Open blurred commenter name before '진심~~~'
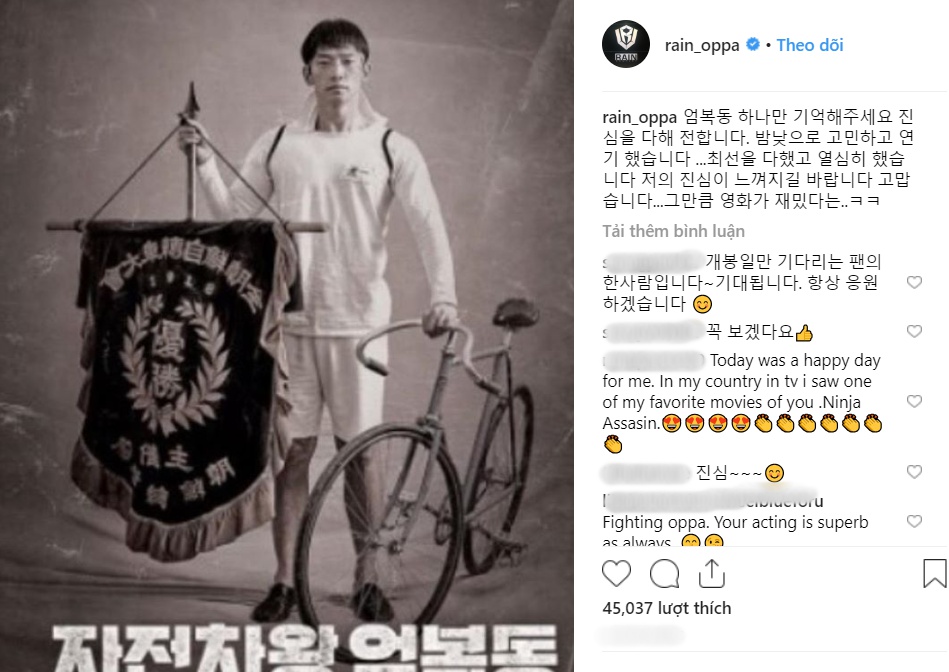This screenshot has width=949, height=672. pyautogui.click(x=646, y=473)
